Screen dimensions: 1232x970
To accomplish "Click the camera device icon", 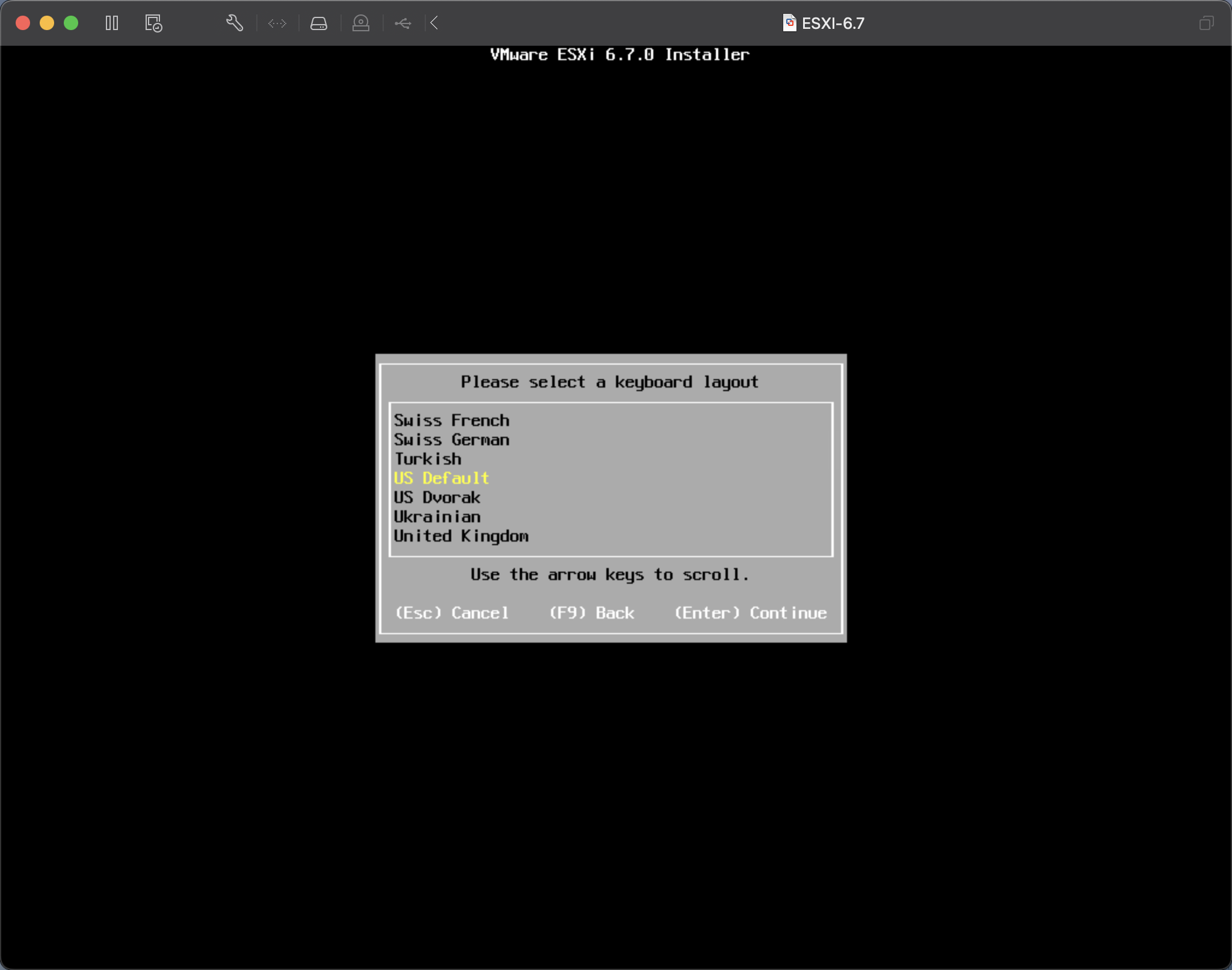I will pos(360,23).
